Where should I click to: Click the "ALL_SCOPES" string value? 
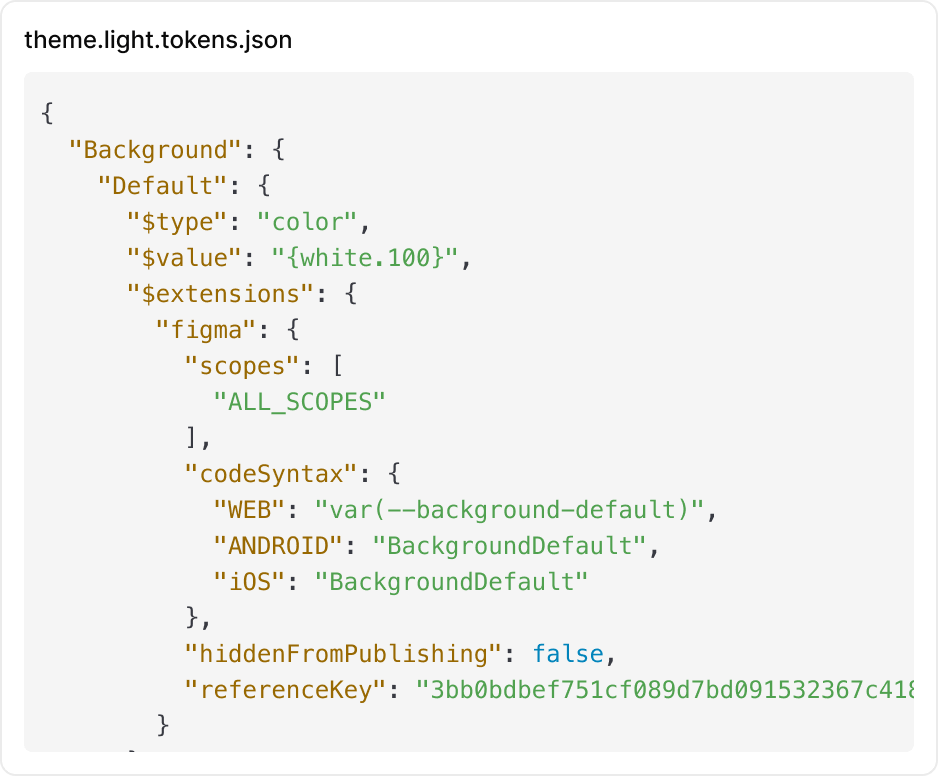pyautogui.click(x=300, y=402)
